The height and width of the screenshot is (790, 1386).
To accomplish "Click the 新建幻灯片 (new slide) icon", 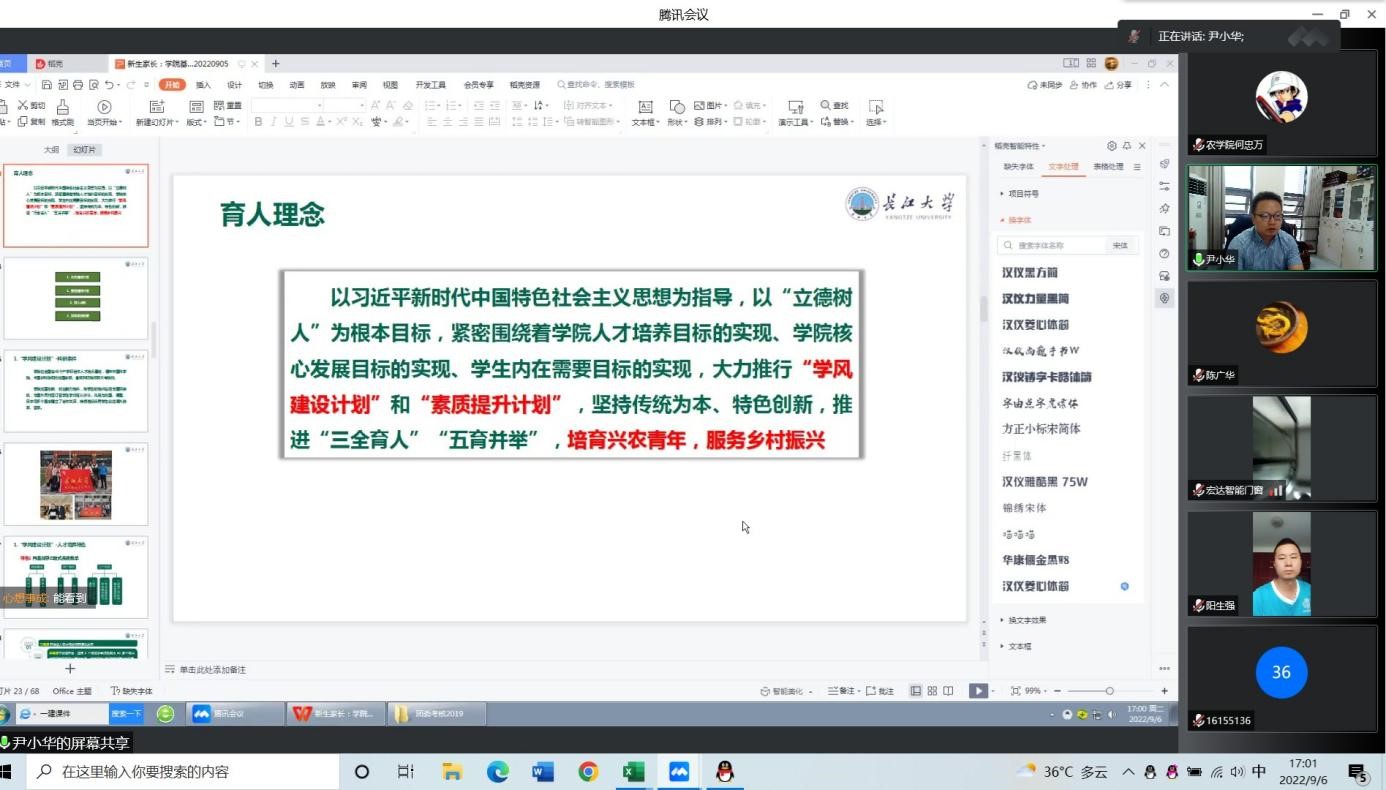I will click(x=156, y=107).
